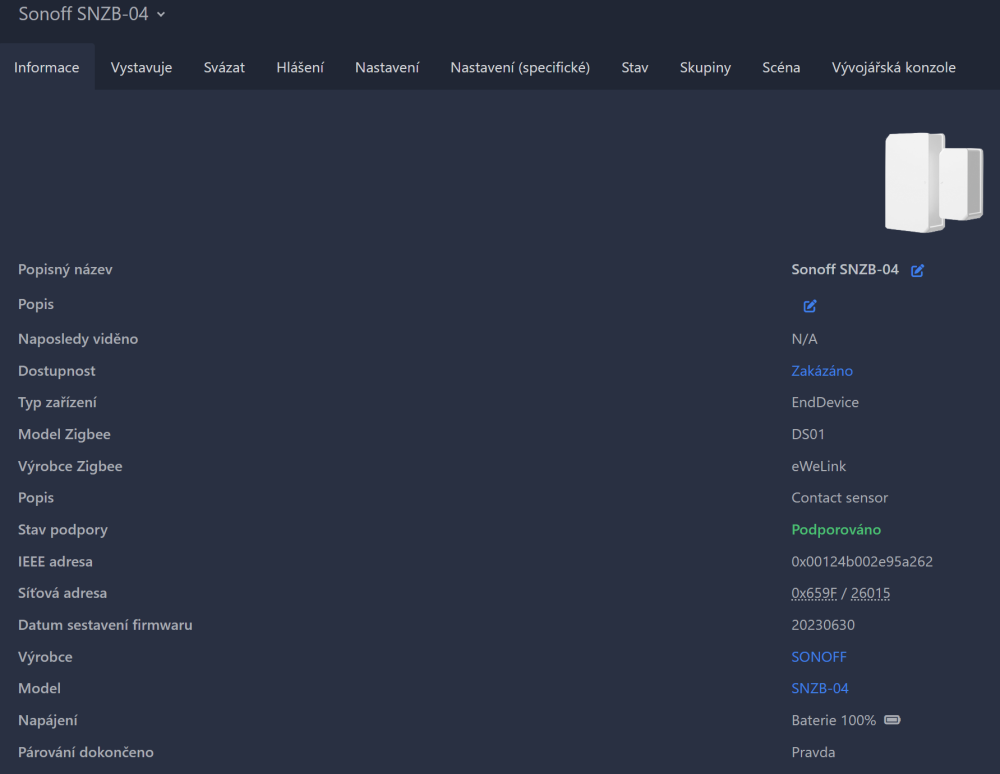Click the Contact sensor description value
This screenshot has width=1000, height=774.
[x=839, y=497]
